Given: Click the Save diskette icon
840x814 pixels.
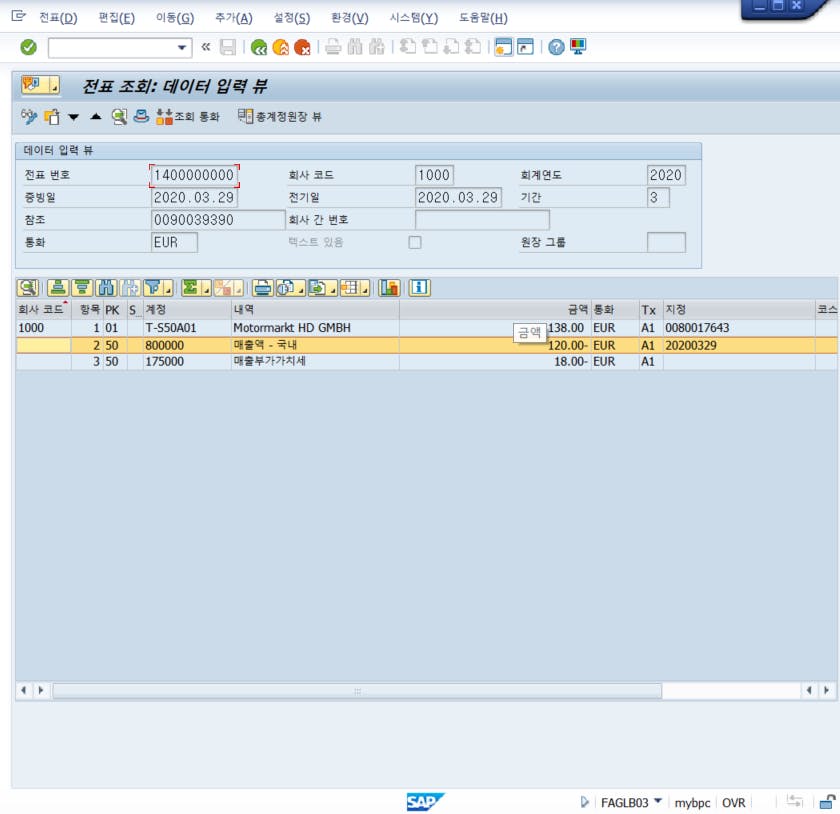Looking at the screenshot, I should point(228,48).
